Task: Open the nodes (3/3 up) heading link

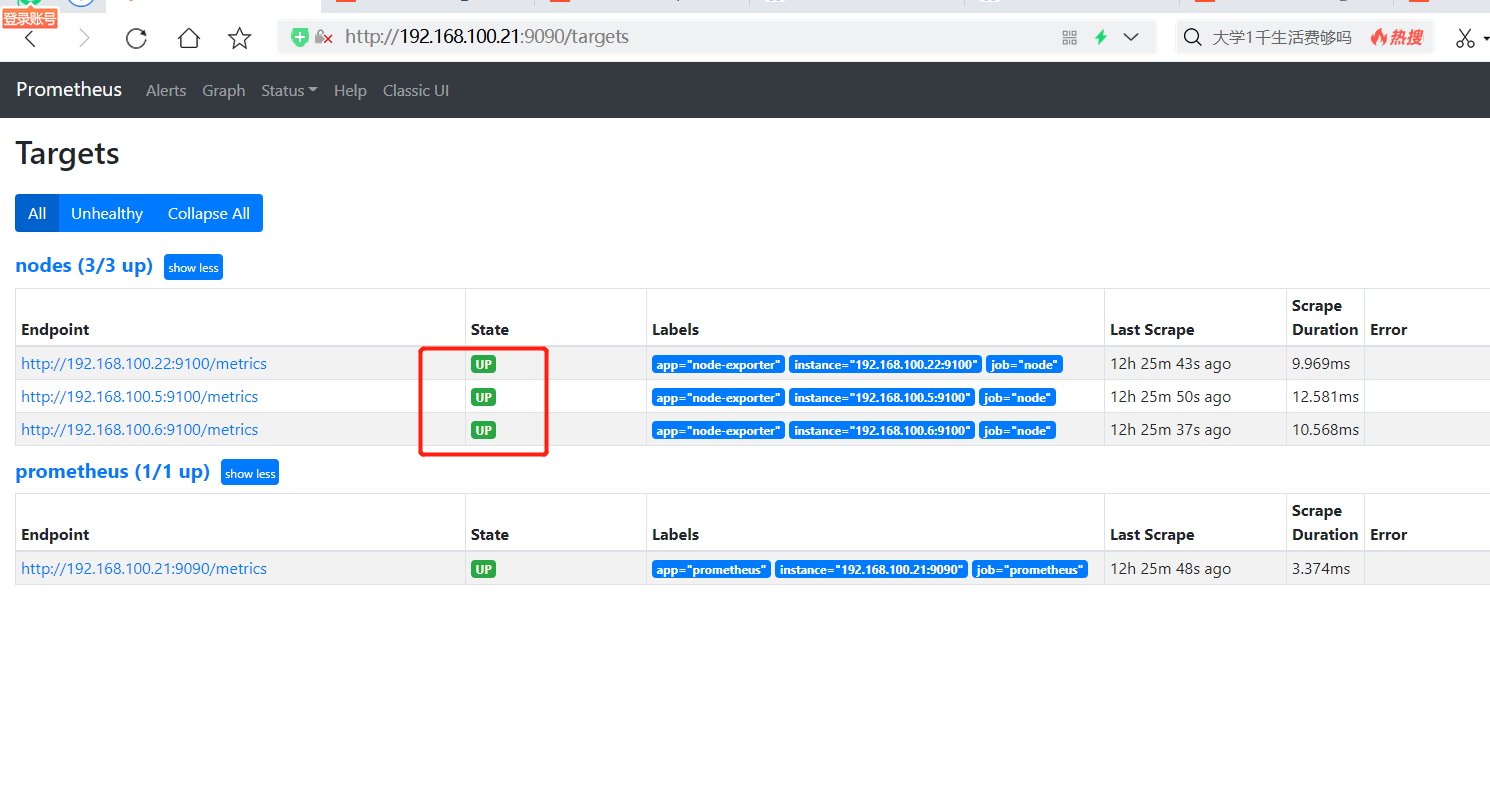Action: point(84,265)
